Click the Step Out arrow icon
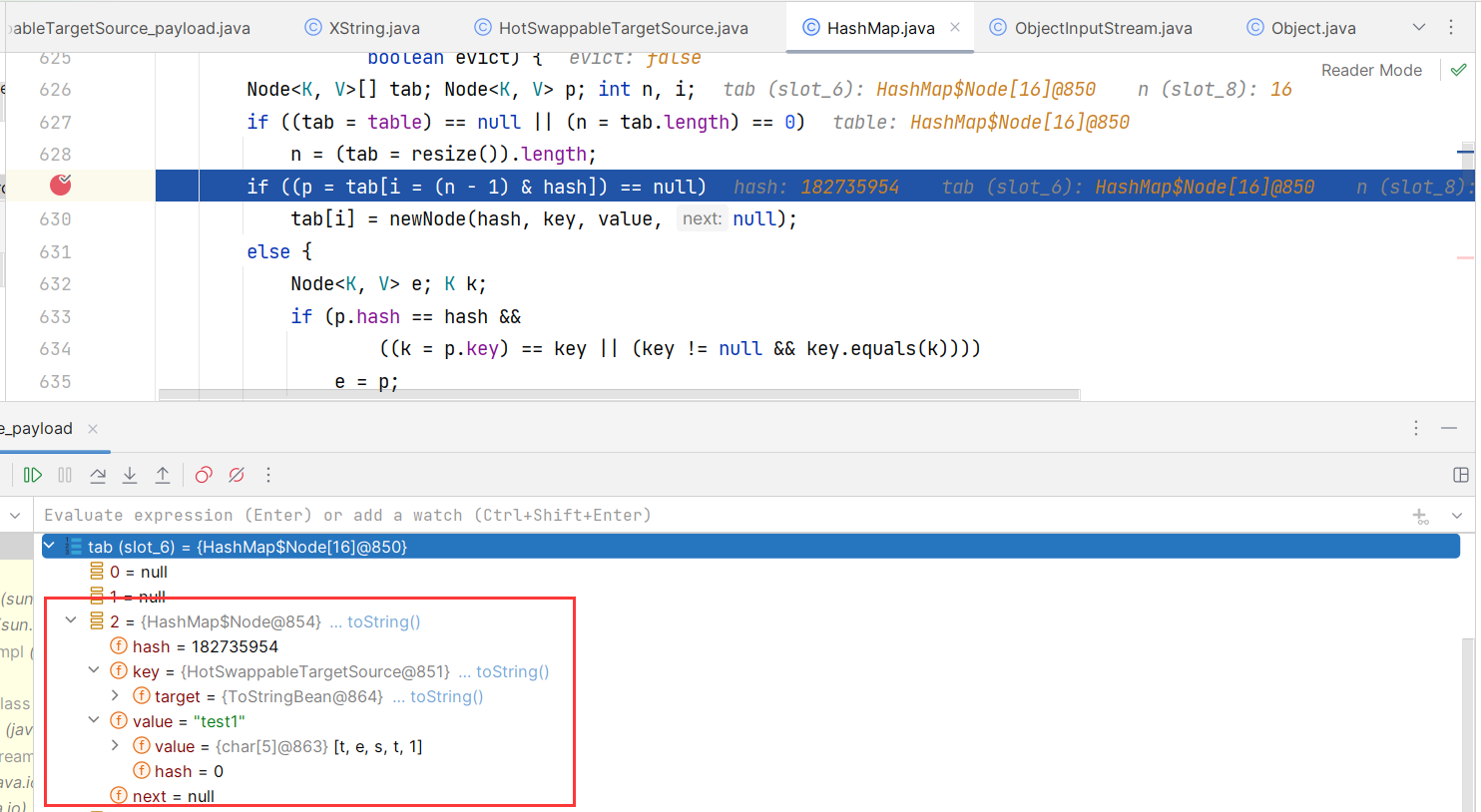The width and height of the screenshot is (1481, 812). 163,476
